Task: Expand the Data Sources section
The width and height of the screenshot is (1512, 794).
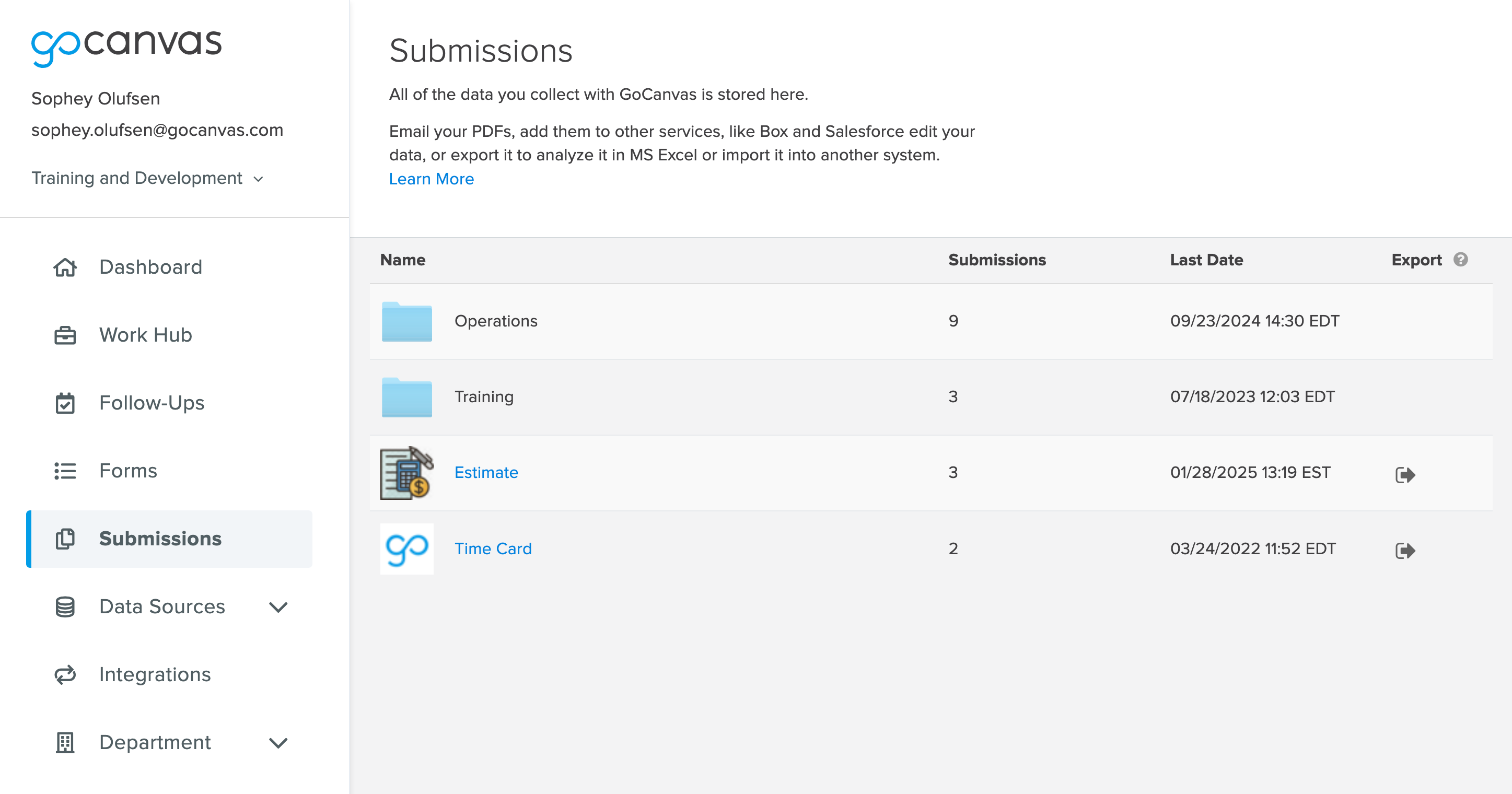Action: (x=277, y=607)
